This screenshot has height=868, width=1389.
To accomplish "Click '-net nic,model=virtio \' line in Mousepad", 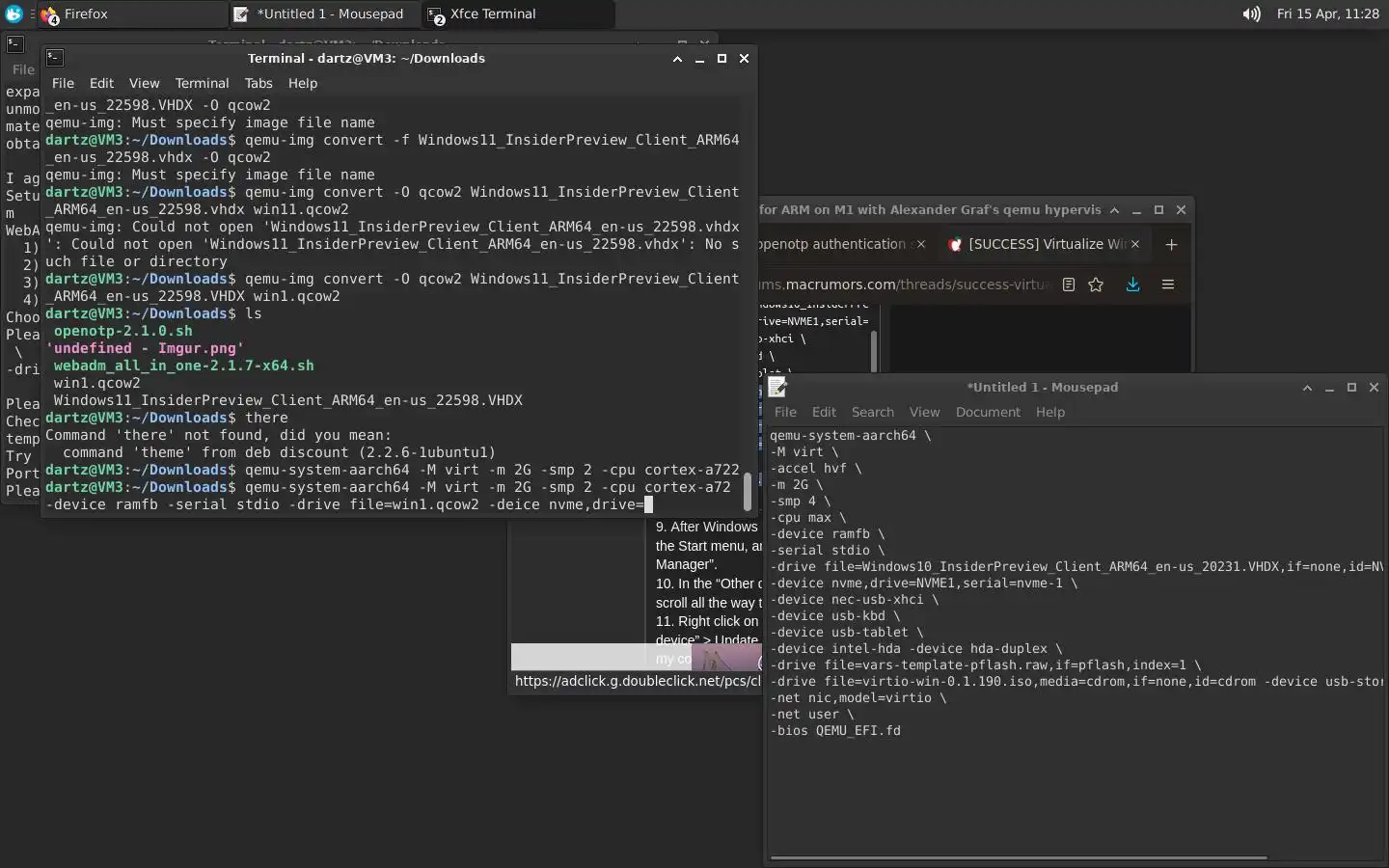I will tap(858, 698).
